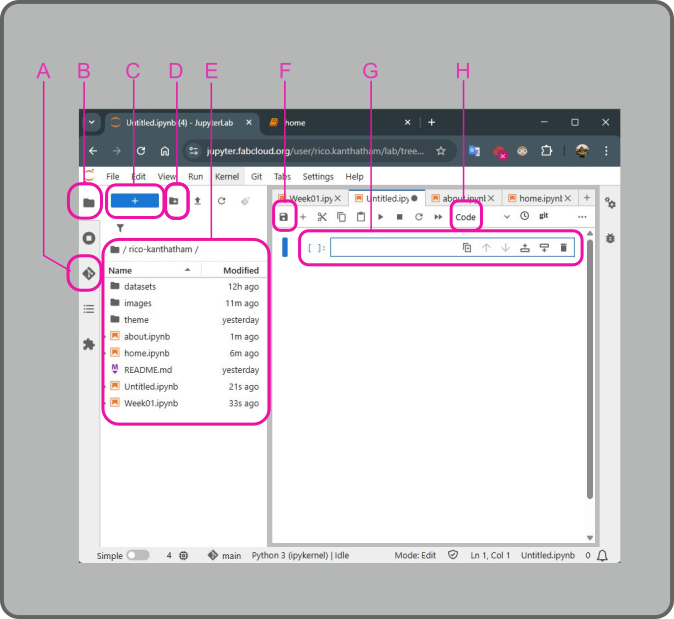Click the blue New Launcher plus button

[x=135, y=201]
